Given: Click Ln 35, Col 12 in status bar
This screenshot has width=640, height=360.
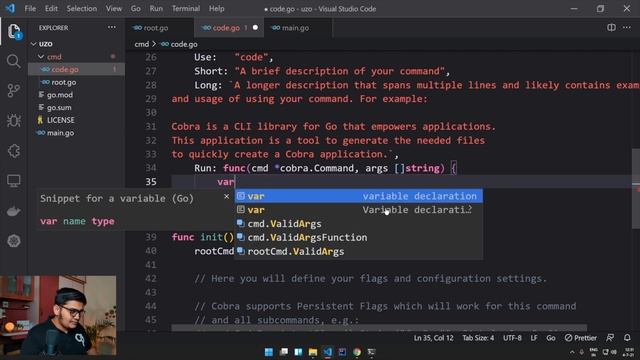Looking at the screenshot, I should pyautogui.click(x=433, y=338).
